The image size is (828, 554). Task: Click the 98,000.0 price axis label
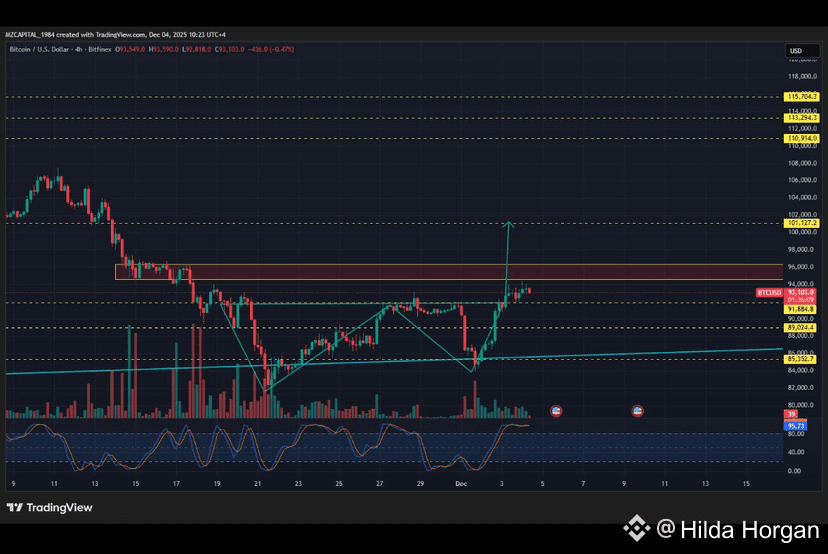click(802, 249)
